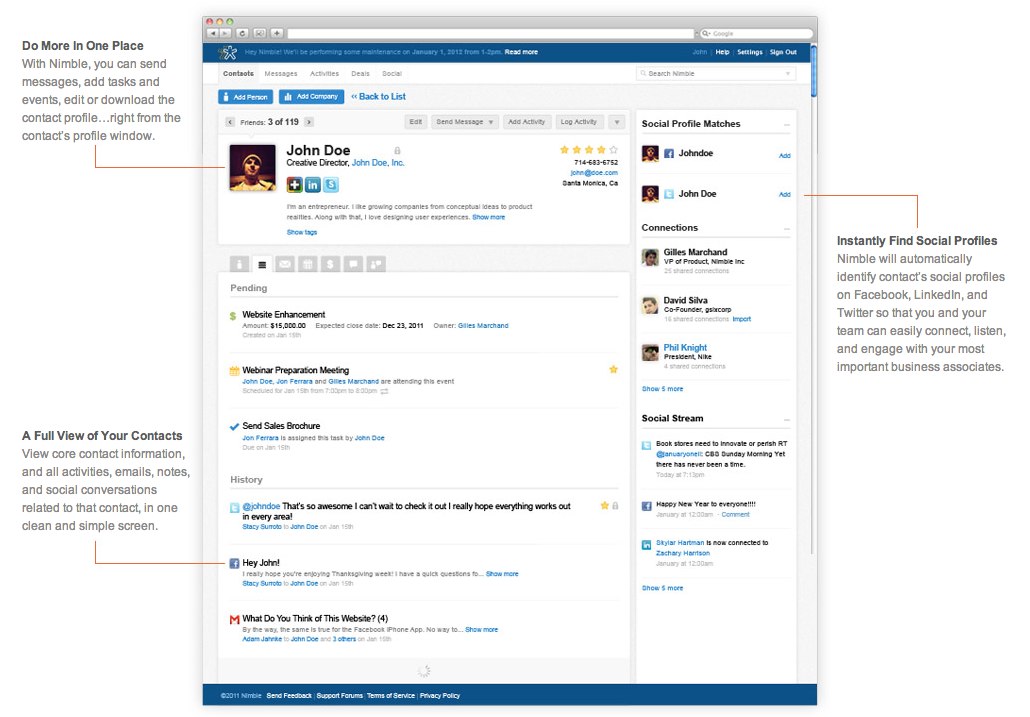Click the Twitter icon beside the @johndoe message
This screenshot has height=717, width=1030.
(x=234, y=508)
